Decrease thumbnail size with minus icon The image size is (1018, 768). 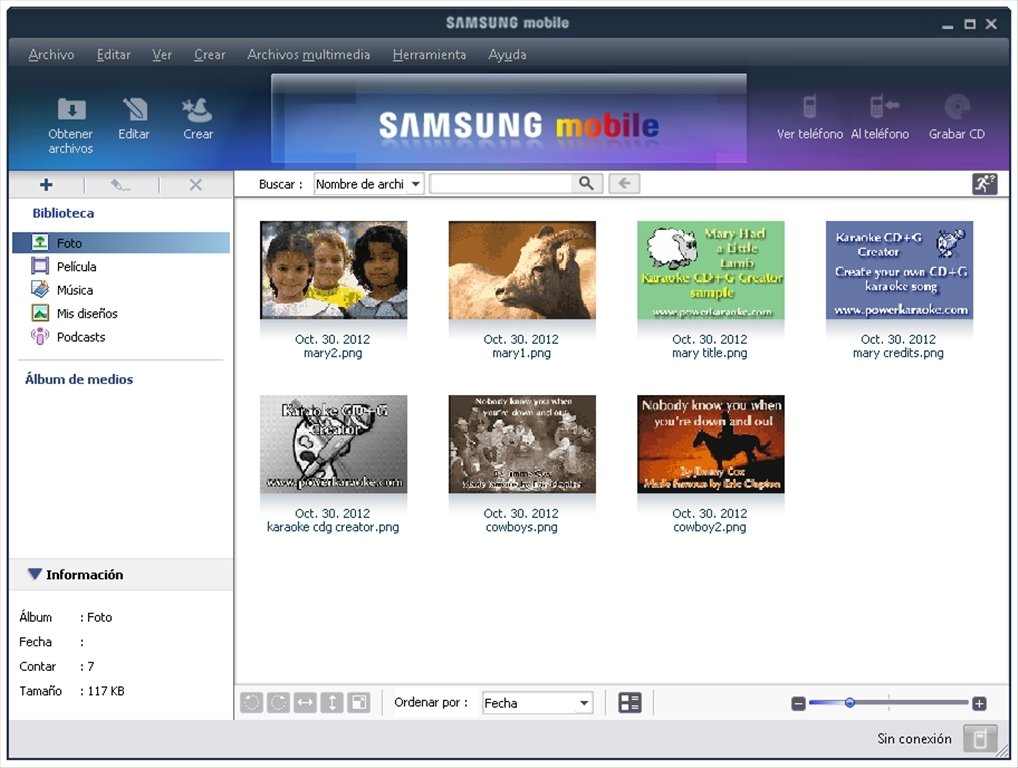point(799,703)
